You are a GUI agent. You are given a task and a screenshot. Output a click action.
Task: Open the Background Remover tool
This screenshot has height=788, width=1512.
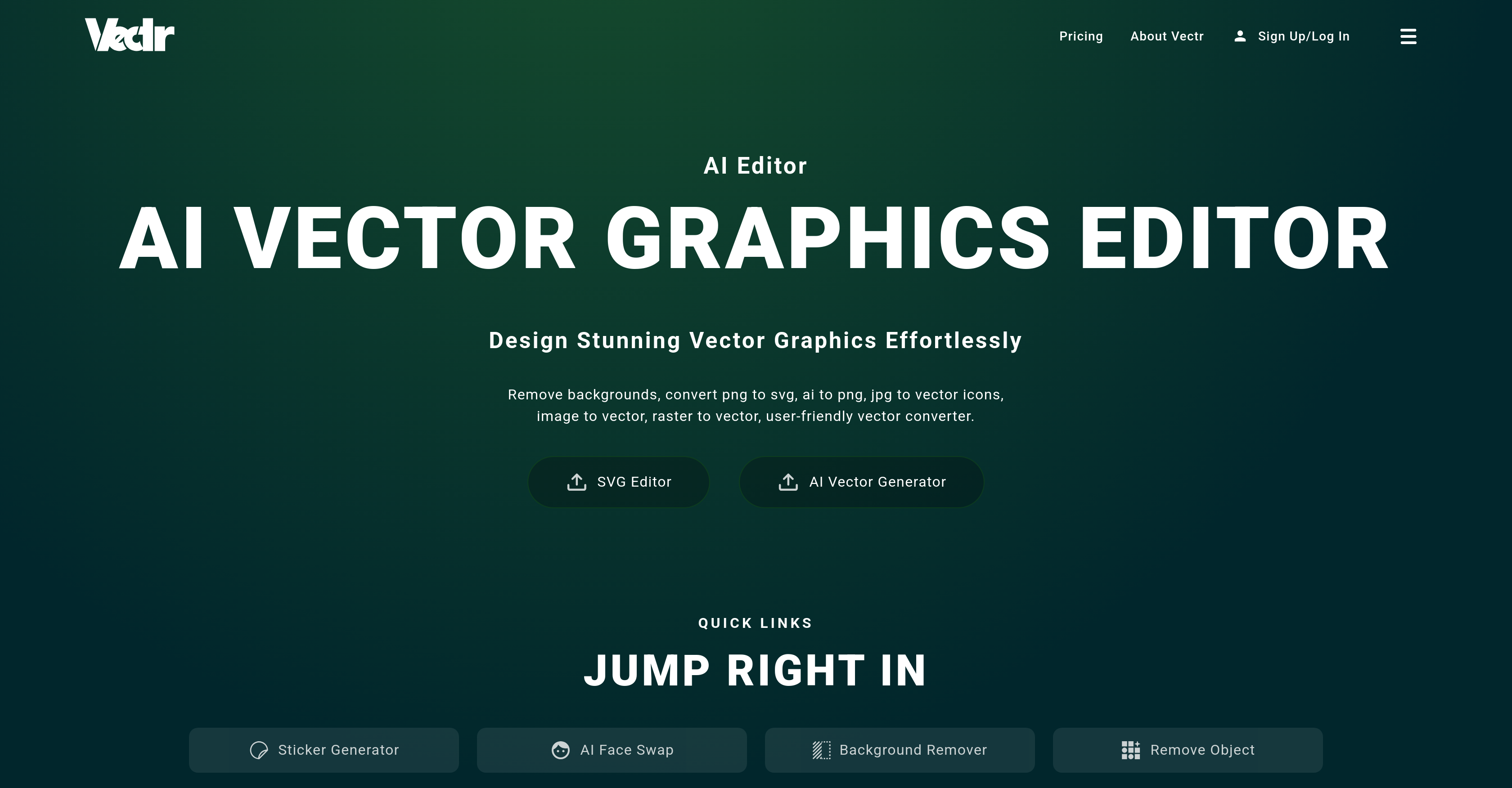click(900, 750)
